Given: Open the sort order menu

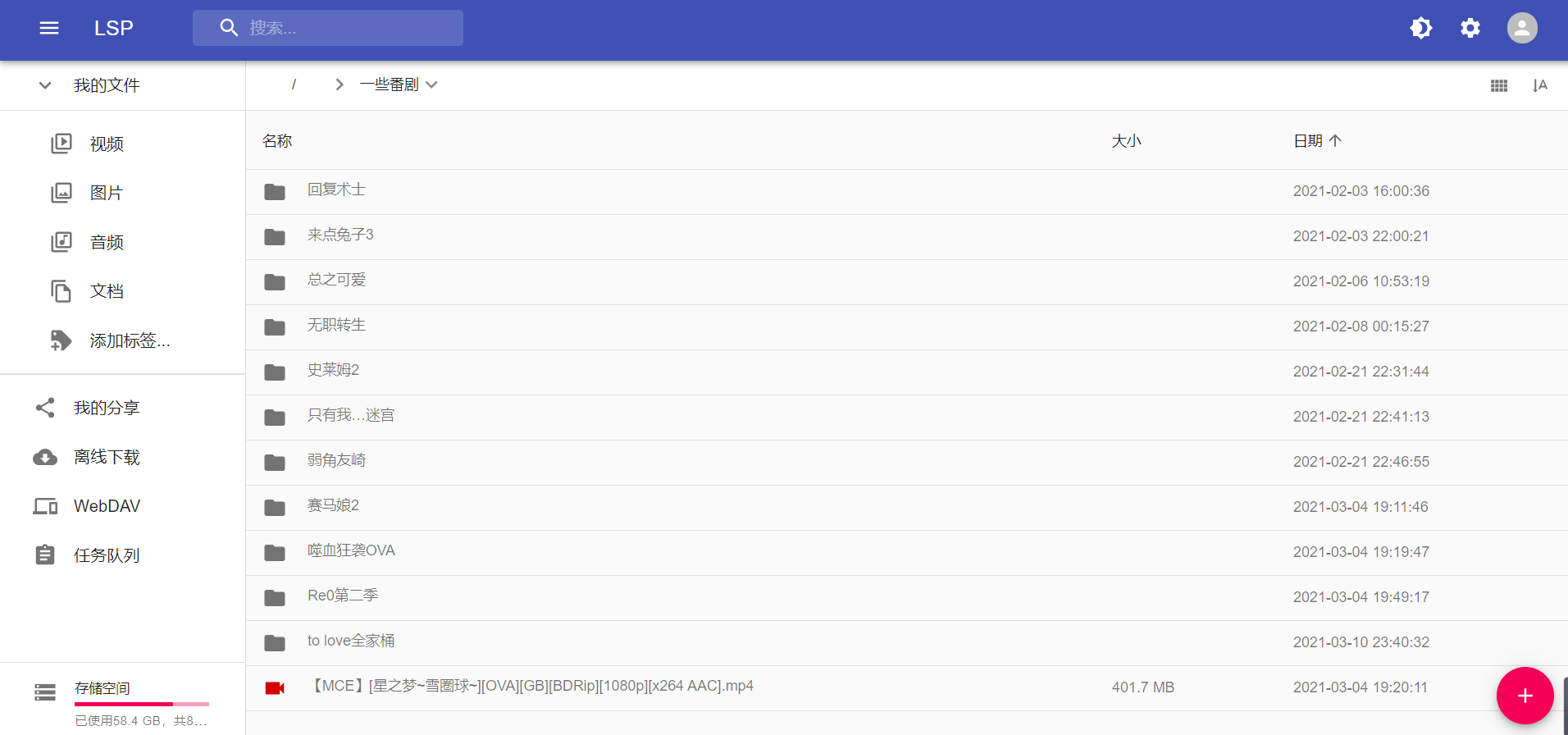Looking at the screenshot, I should point(1540,85).
